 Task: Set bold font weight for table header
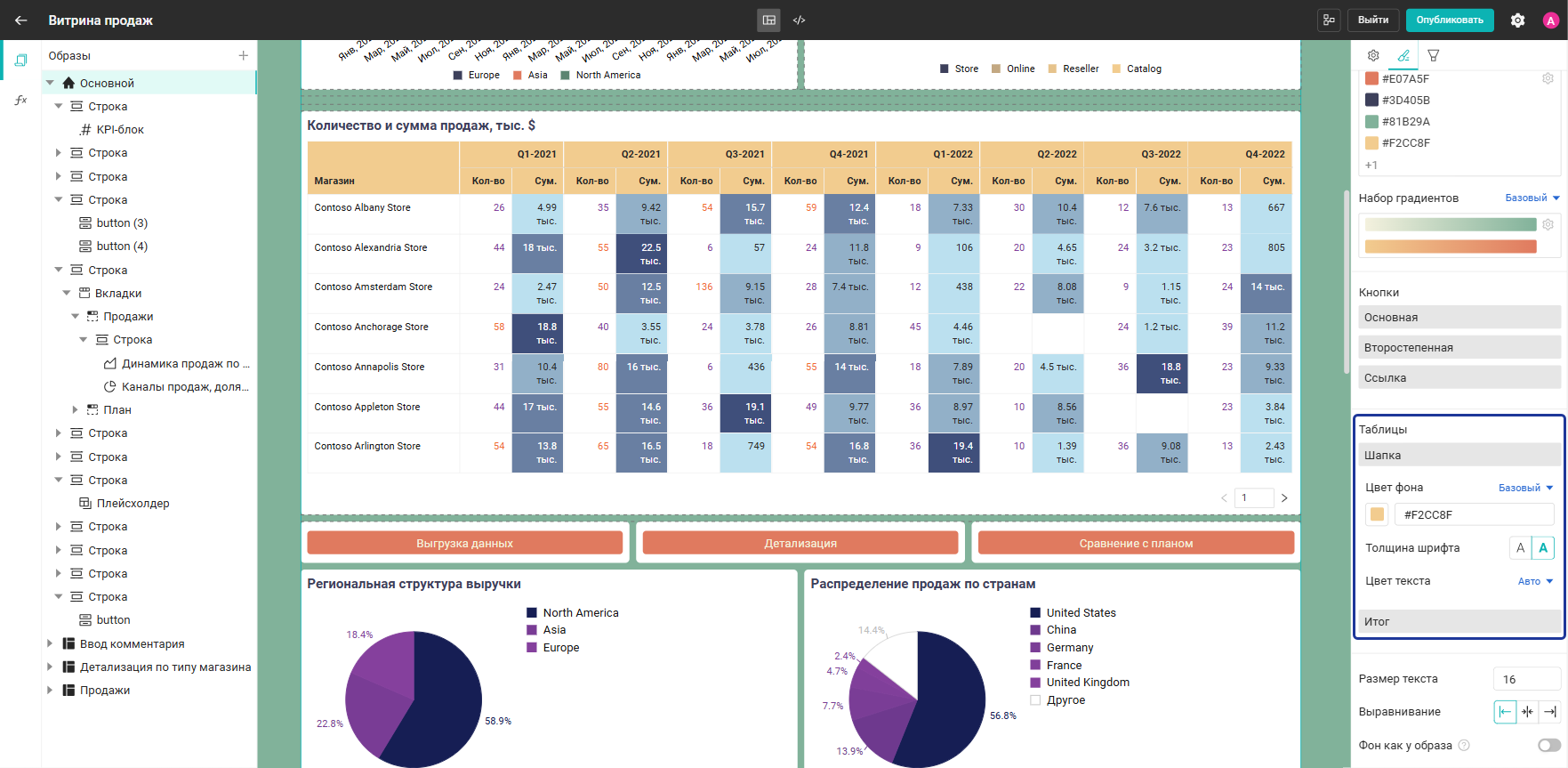click(1543, 548)
